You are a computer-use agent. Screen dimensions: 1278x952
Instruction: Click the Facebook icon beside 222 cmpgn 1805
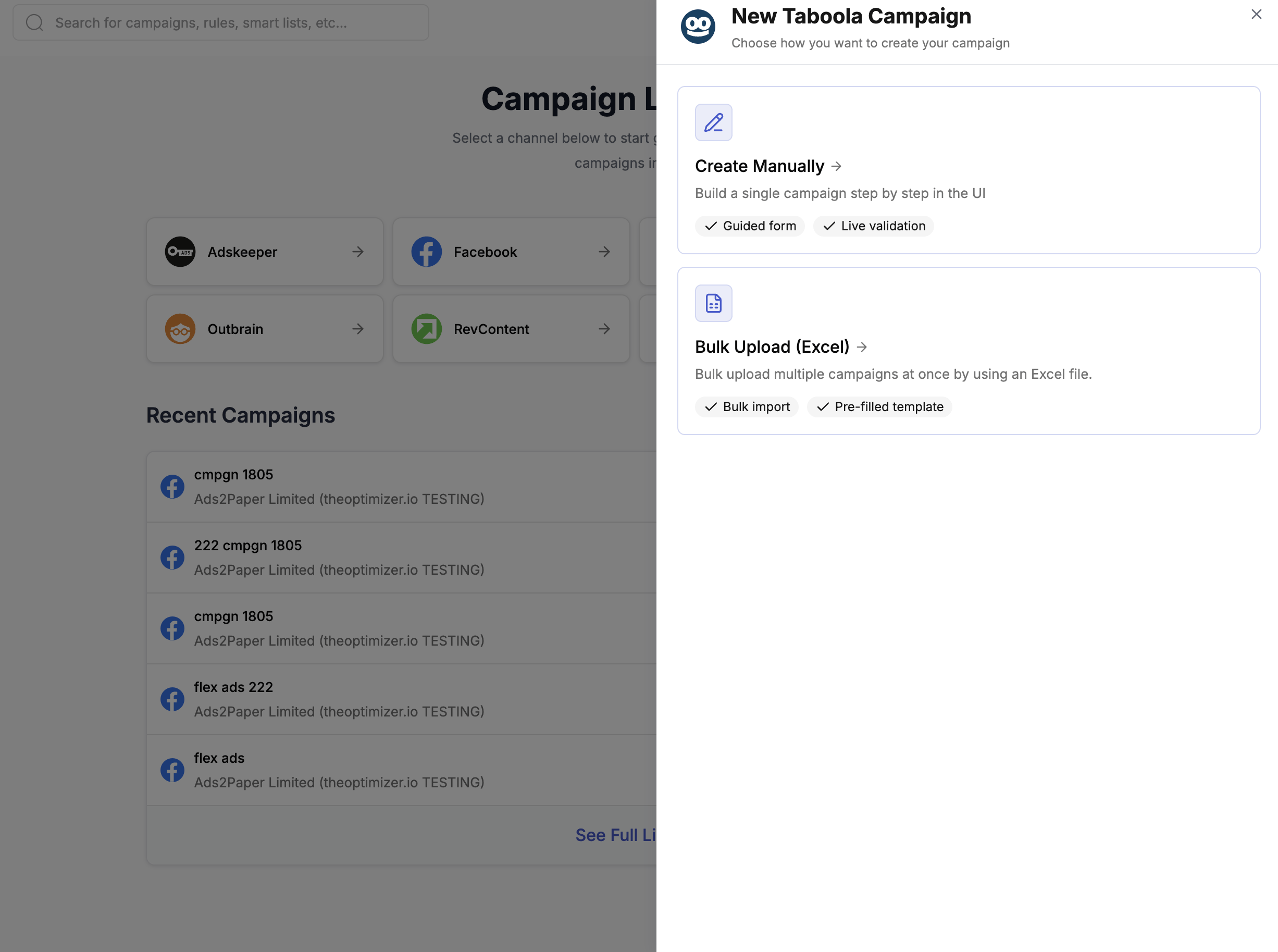click(x=172, y=558)
